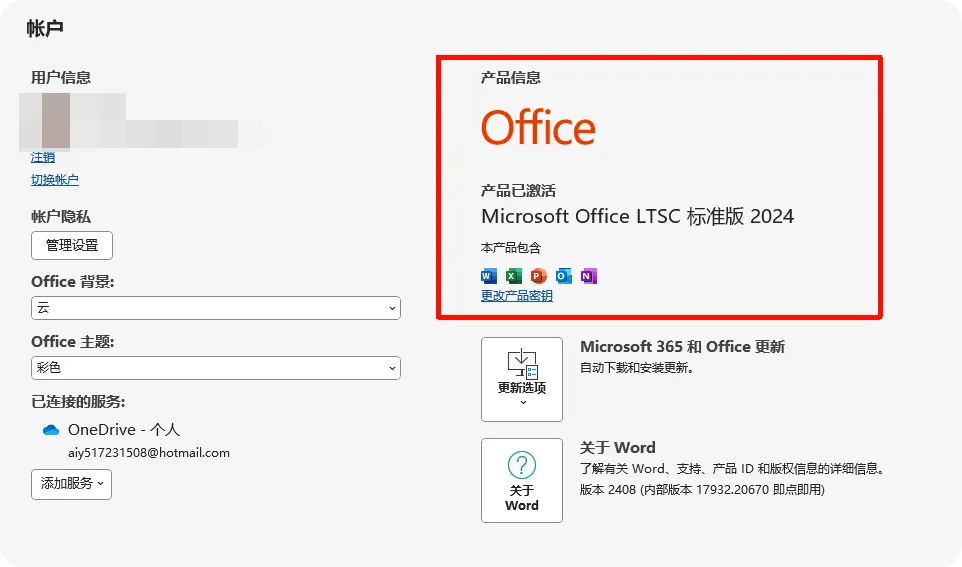This screenshot has width=962, height=567.
Task: Click the PowerPoint app icon
Action: [539, 276]
